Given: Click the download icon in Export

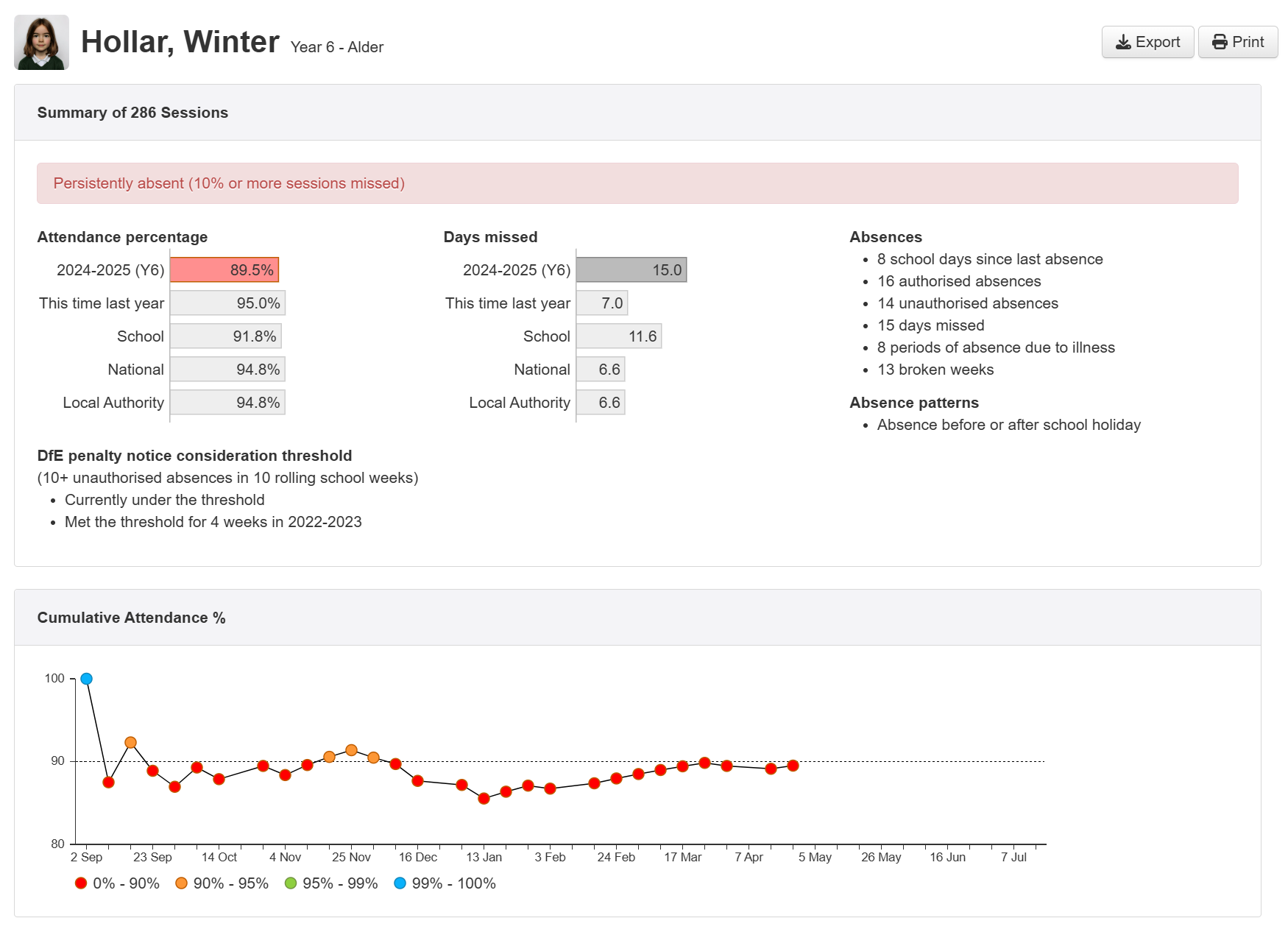Looking at the screenshot, I should (x=1123, y=42).
